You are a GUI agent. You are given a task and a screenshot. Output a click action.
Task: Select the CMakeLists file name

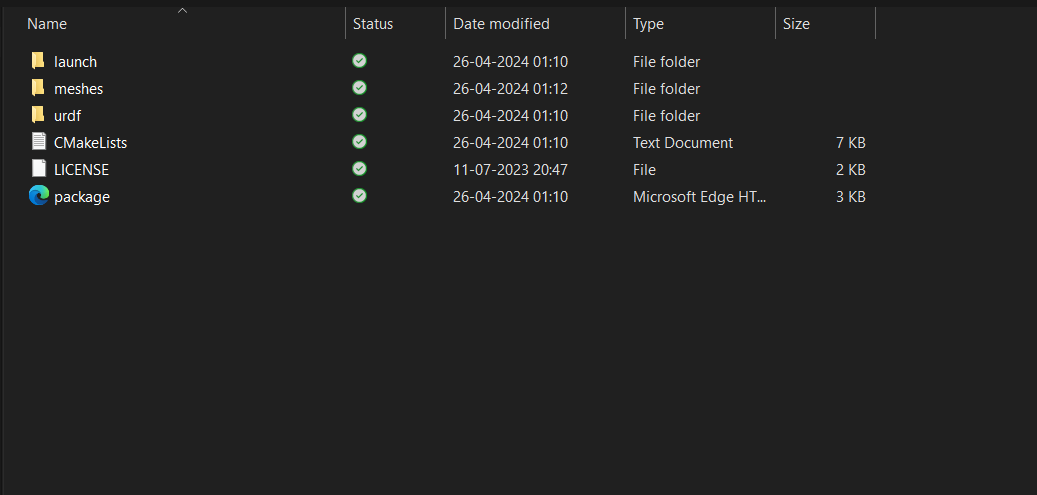click(x=90, y=143)
